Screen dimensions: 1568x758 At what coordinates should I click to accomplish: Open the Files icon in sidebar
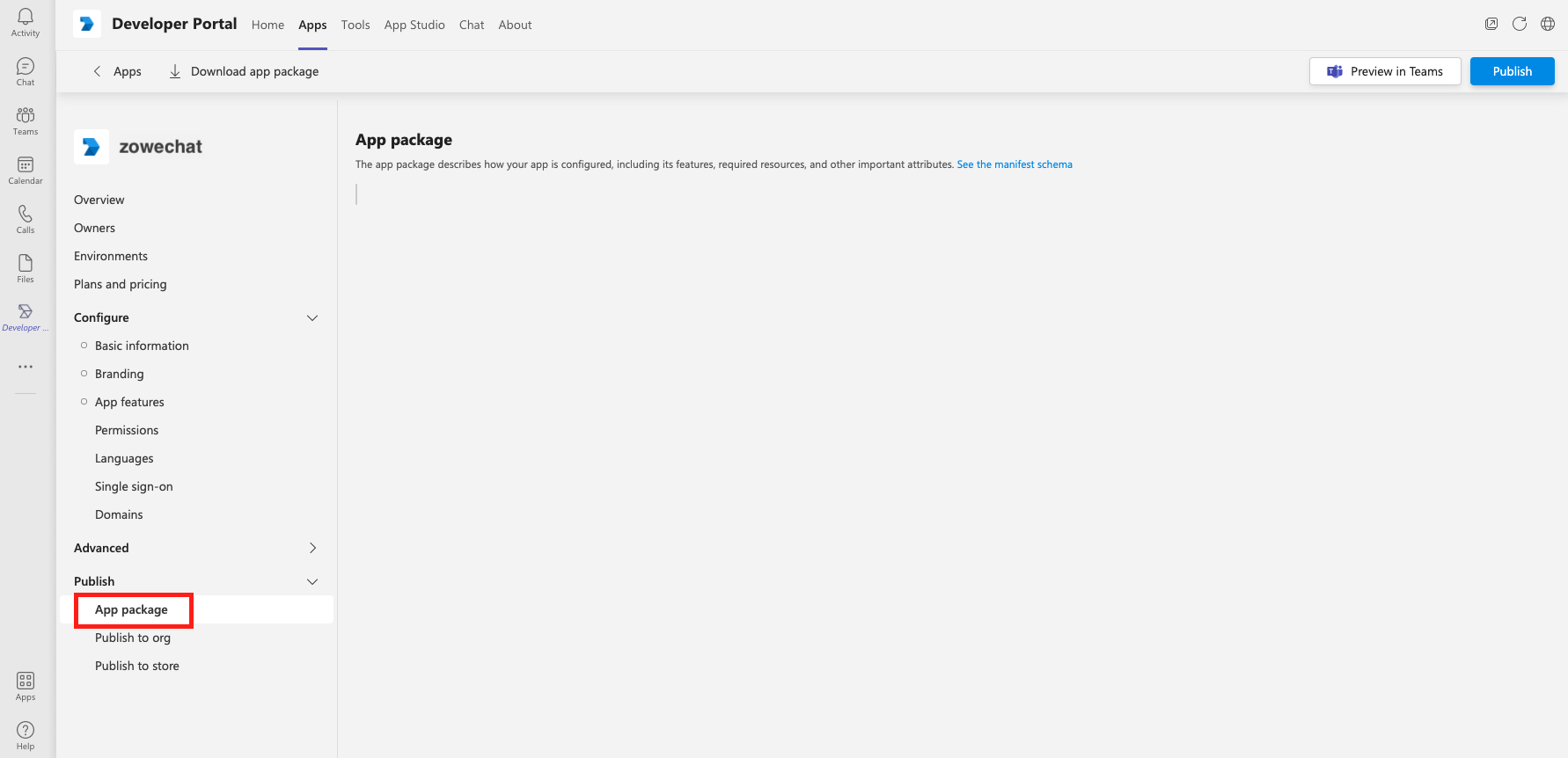tap(26, 268)
